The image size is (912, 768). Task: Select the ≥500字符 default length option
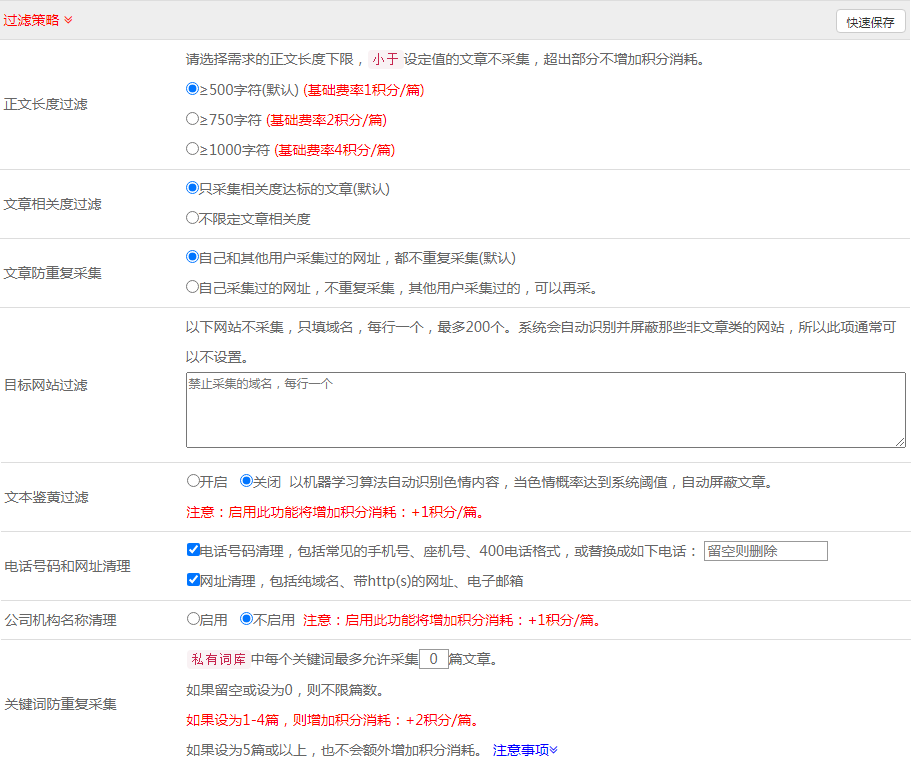(193, 89)
